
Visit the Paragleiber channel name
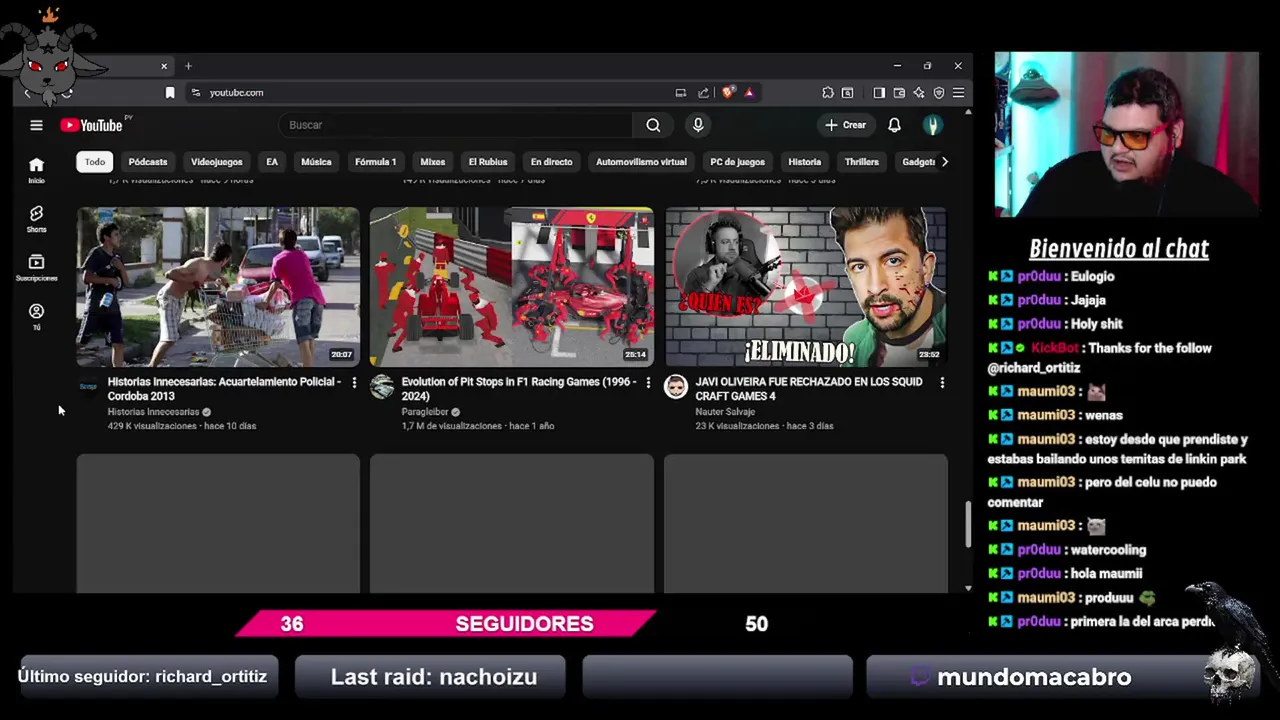click(424, 412)
